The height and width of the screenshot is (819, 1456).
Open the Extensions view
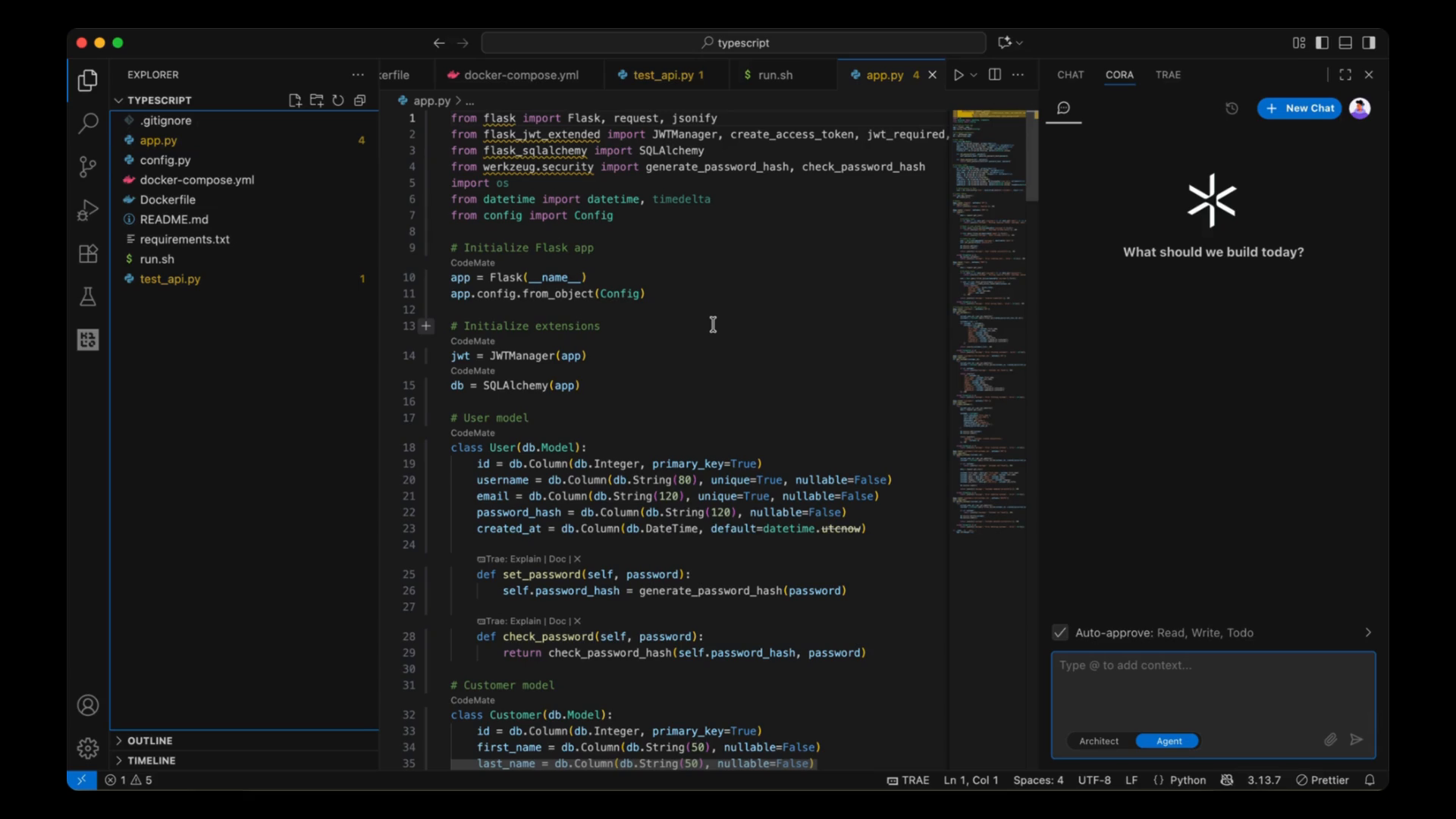[88, 253]
